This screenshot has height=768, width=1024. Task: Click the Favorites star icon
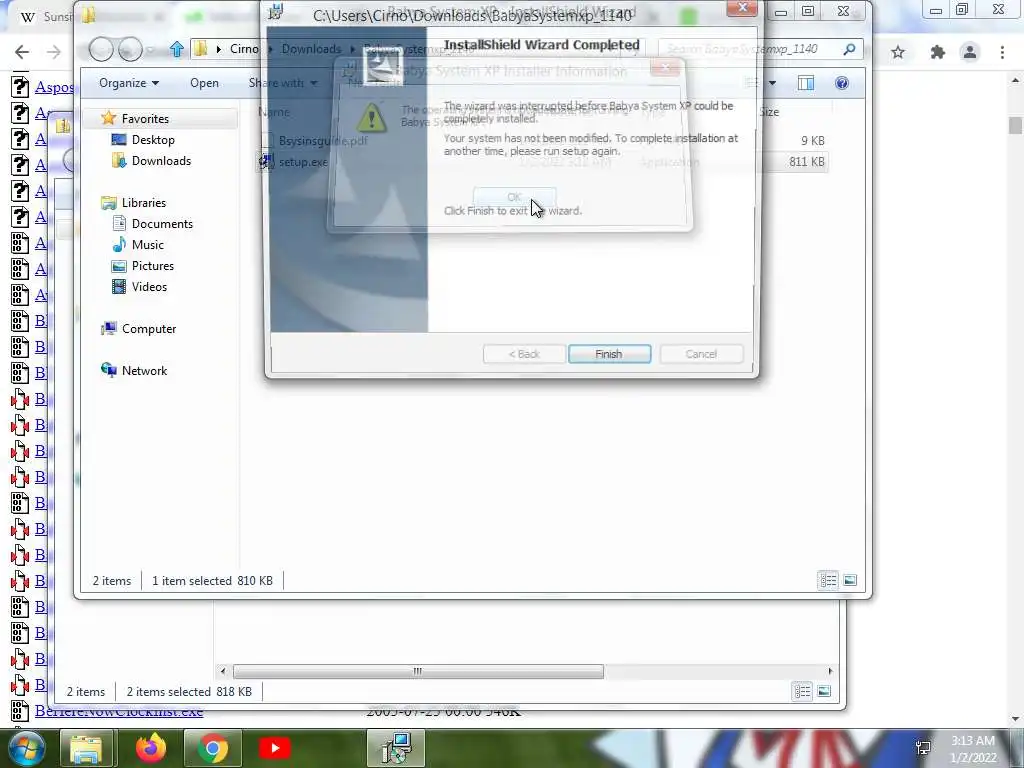pyautogui.click(x=108, y=118)
